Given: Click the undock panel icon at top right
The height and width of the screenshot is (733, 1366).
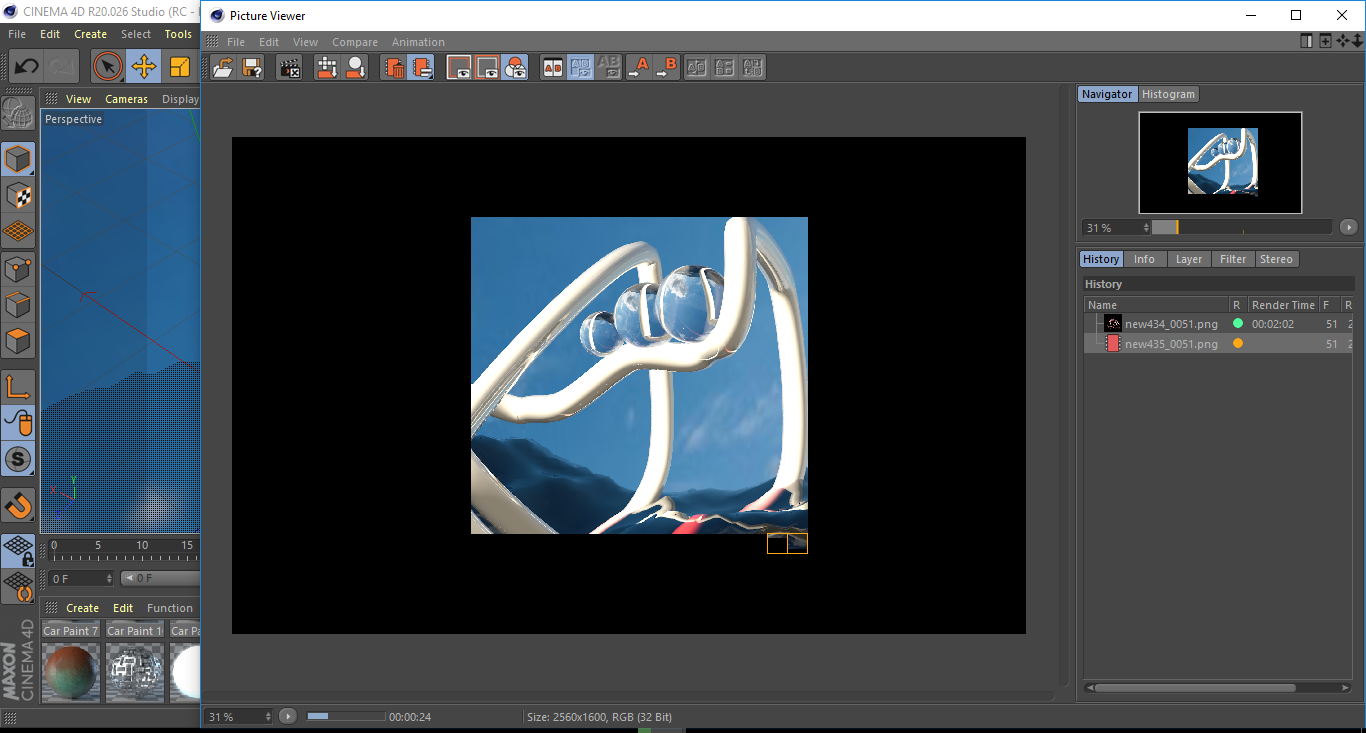Looking at the screenshot, I should [x=1306, y=41].
